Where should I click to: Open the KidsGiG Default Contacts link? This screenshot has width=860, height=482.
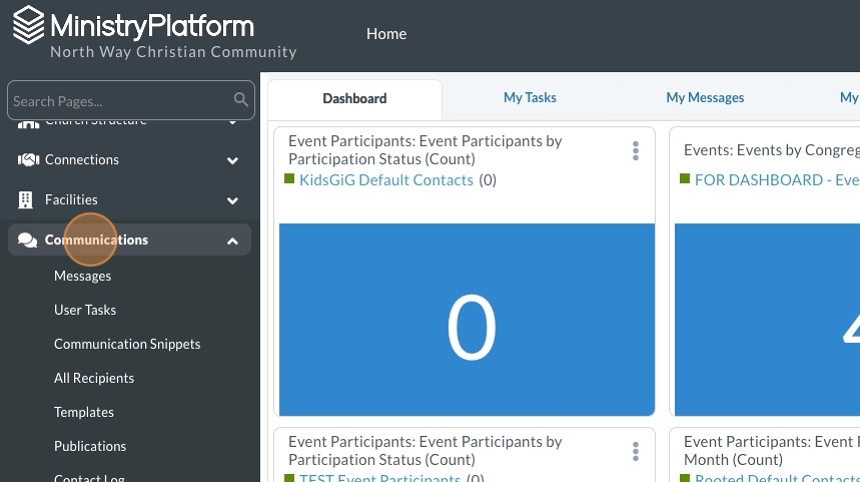click(x=386, y=180)
